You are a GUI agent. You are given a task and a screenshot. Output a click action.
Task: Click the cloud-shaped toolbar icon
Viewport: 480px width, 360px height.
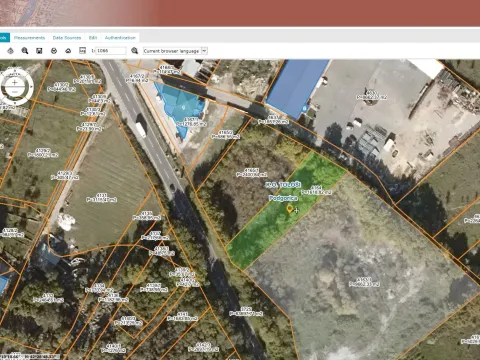pyautogui.click(x=68, y=51)
